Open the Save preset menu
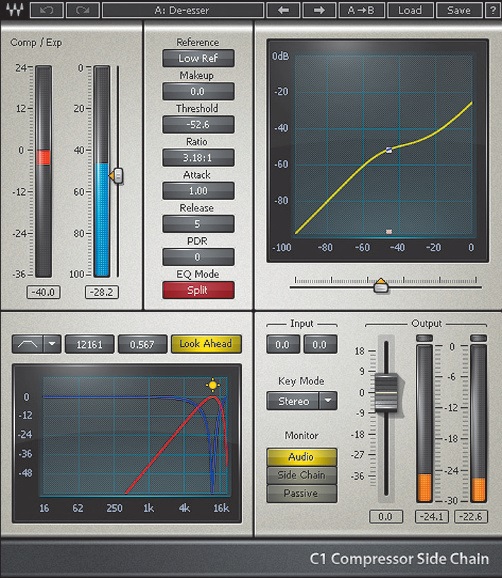The image size is (502, 578). 459,10
